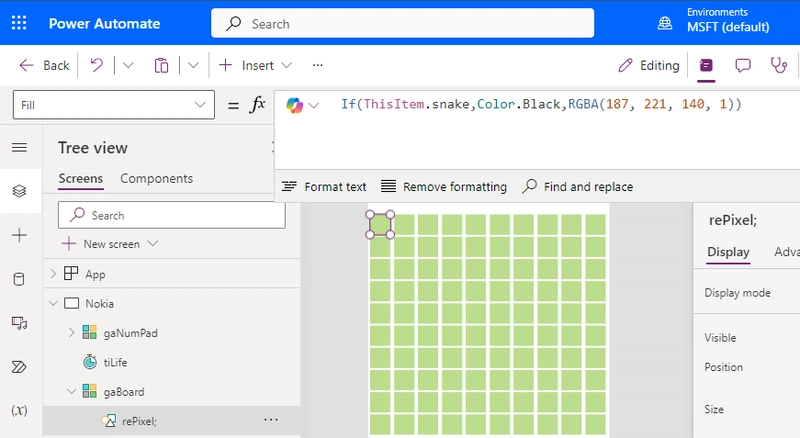
Task: Switch to the Advanced properties tab
Action: click(x=787, y=252)
